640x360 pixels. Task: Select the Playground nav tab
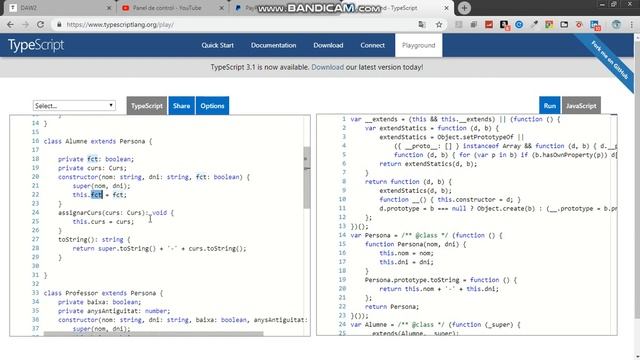[418, 45]
